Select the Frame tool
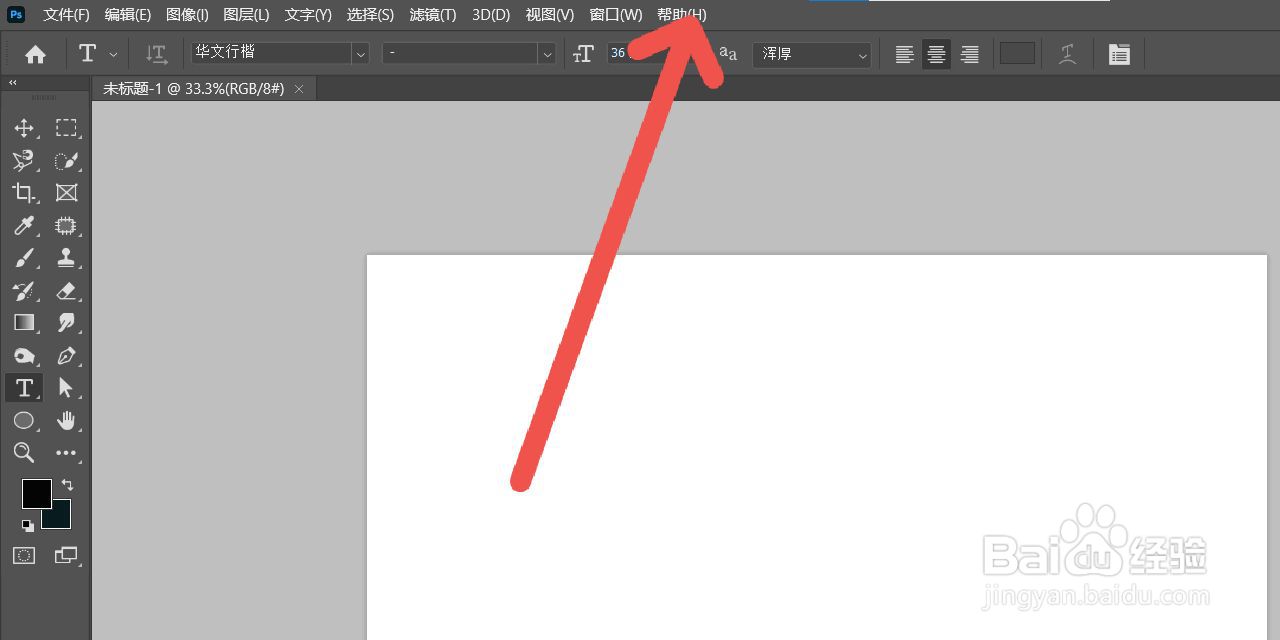Image resolution: width=1280 pixels, height=640 pixels. (x=66, y=193)
